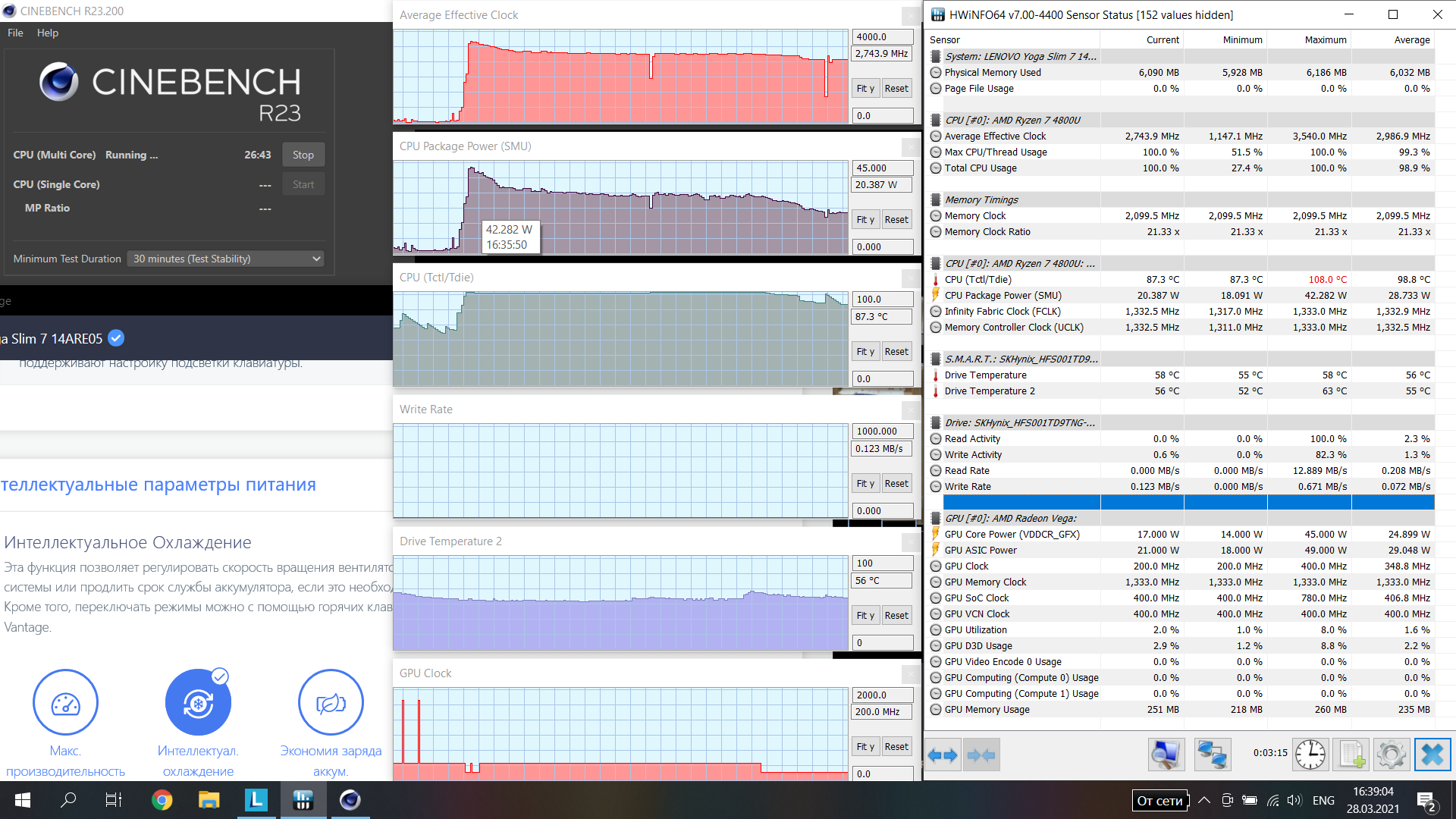
Task: Open Minimum Test Duration dropdown in Cinebench
Action: [x=225, y=259]
